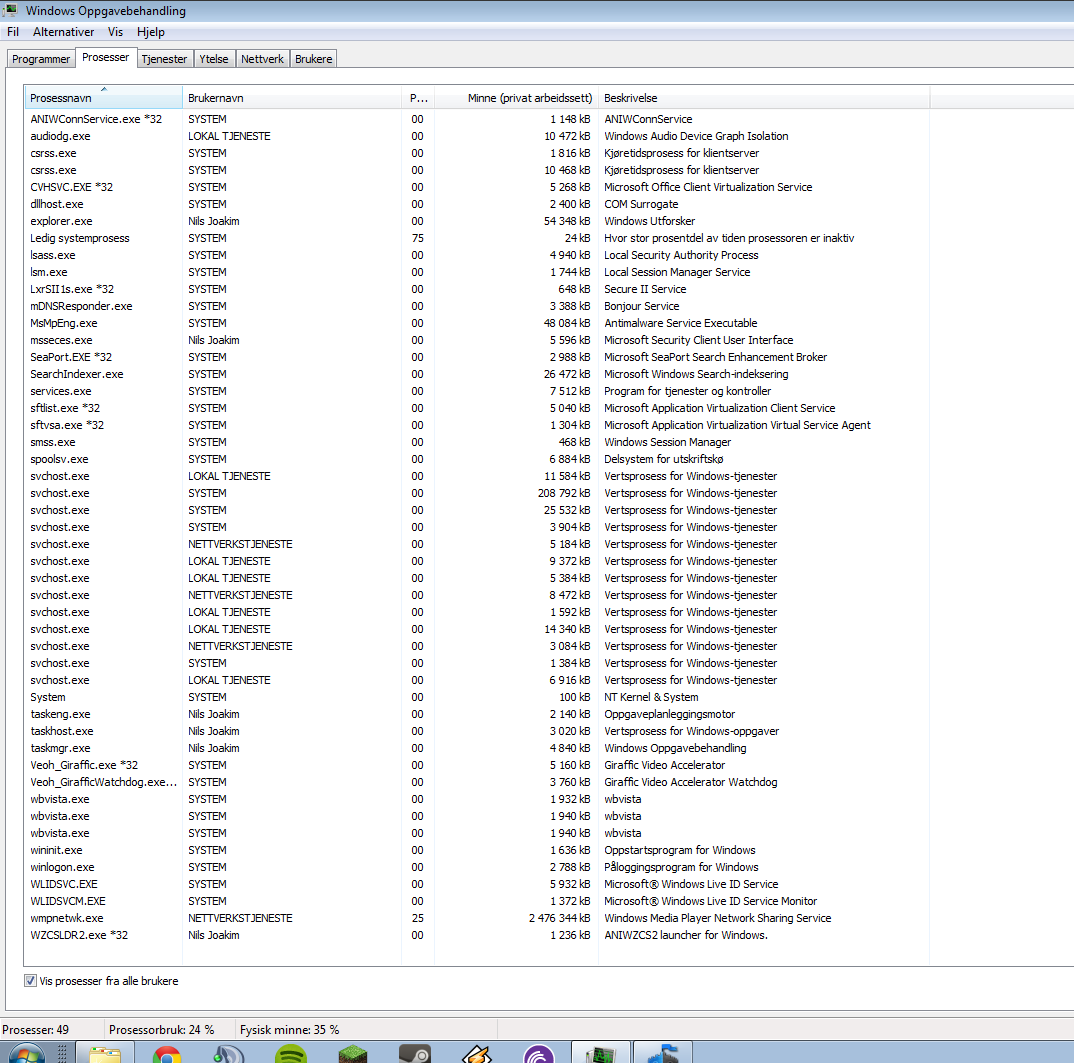Sort by Brukernavn column header

(292, 98)
